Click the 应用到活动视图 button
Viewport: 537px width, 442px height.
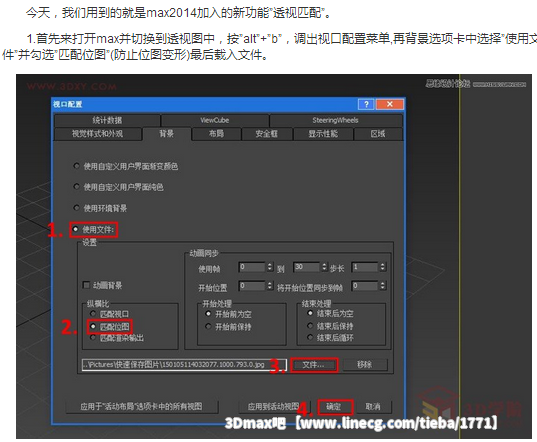coord(274,406)
